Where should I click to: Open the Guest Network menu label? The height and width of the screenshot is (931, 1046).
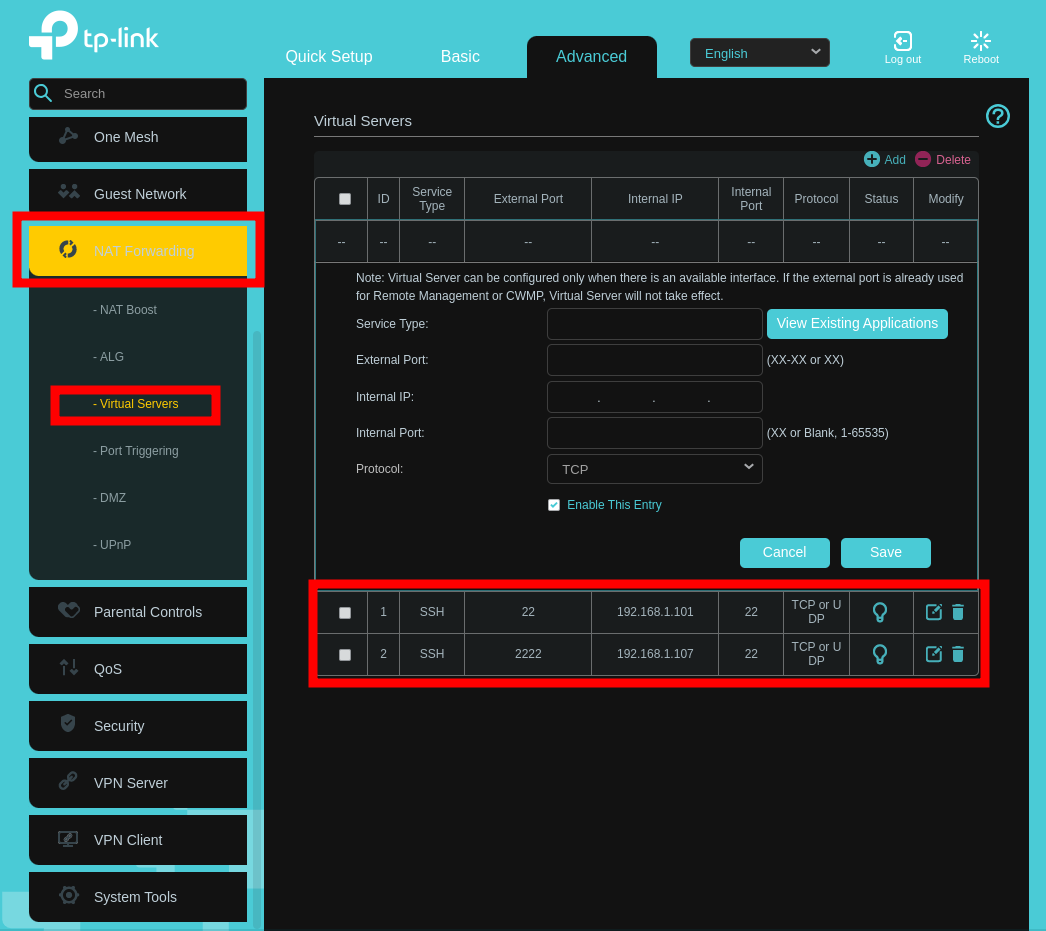(140, 194)
